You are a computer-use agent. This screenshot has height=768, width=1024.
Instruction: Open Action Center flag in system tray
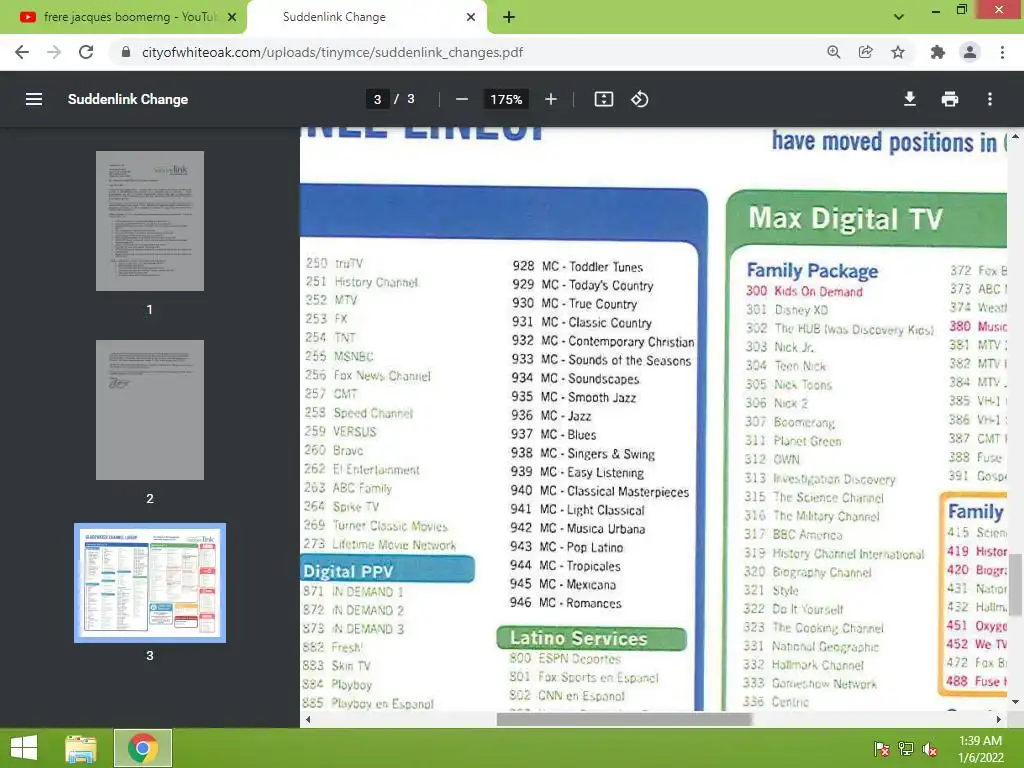click(881, 749)
